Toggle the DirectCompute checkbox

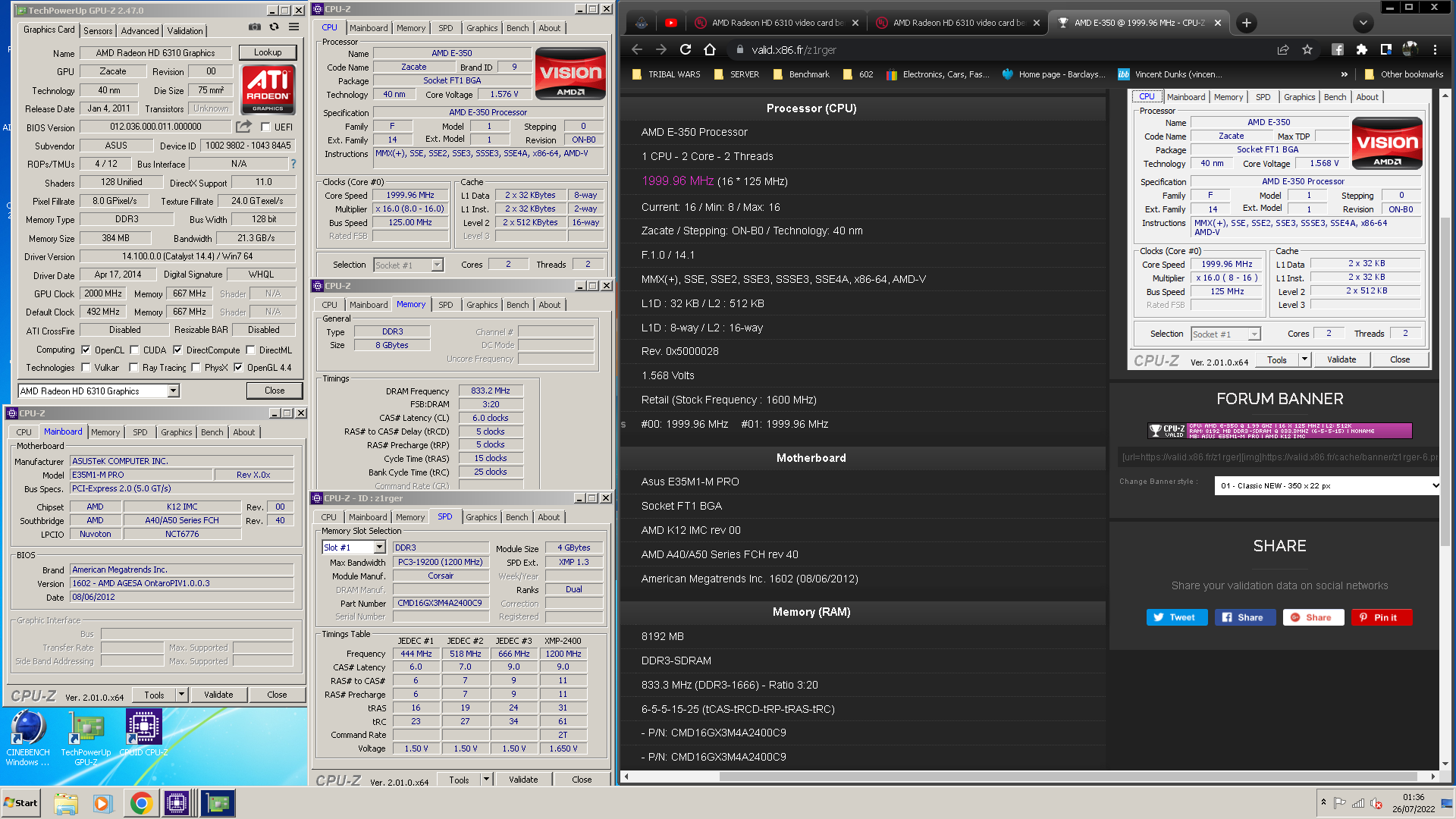pos(177,350)
